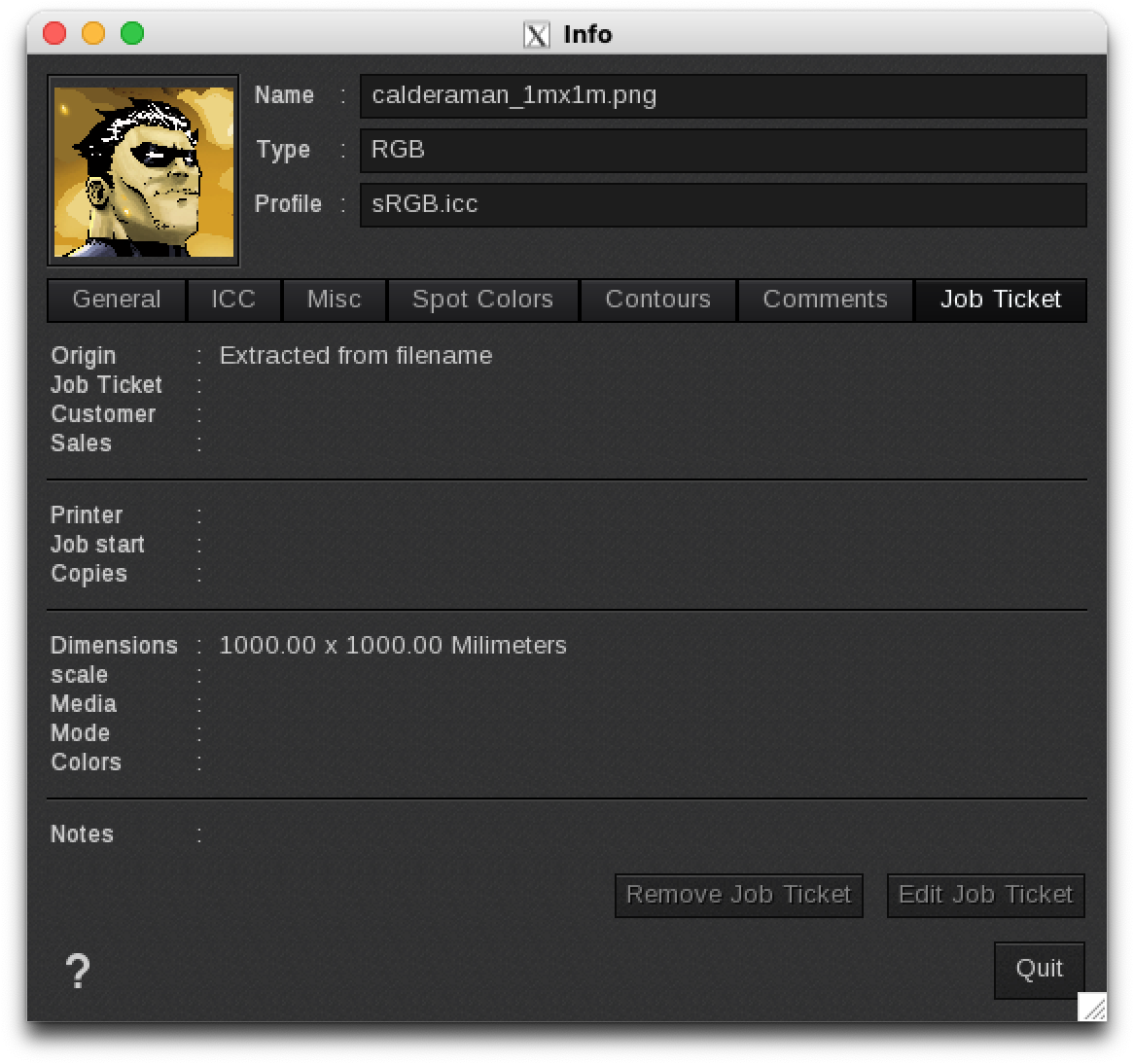Select the Misc tab

coord(334,300)
